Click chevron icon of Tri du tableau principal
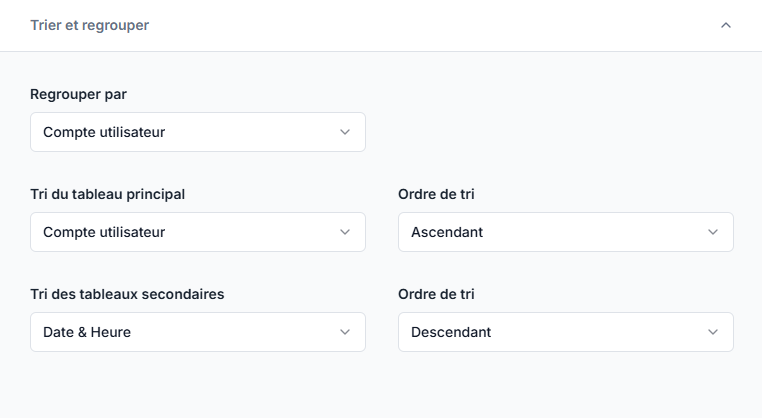 point(345,232)
